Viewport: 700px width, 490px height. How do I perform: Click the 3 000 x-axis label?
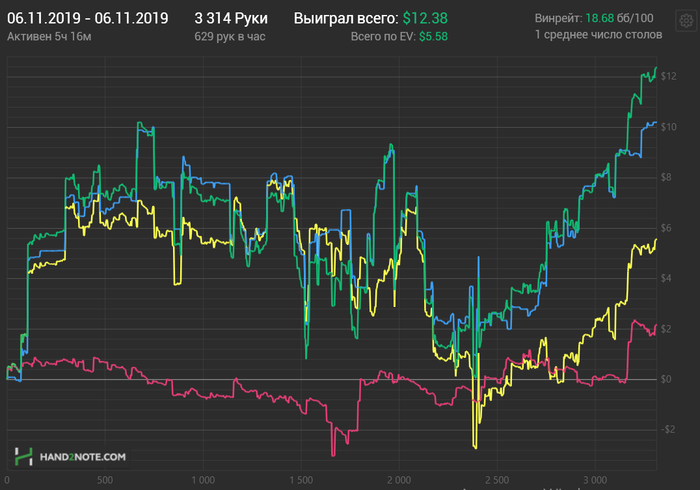coord(596,480)
